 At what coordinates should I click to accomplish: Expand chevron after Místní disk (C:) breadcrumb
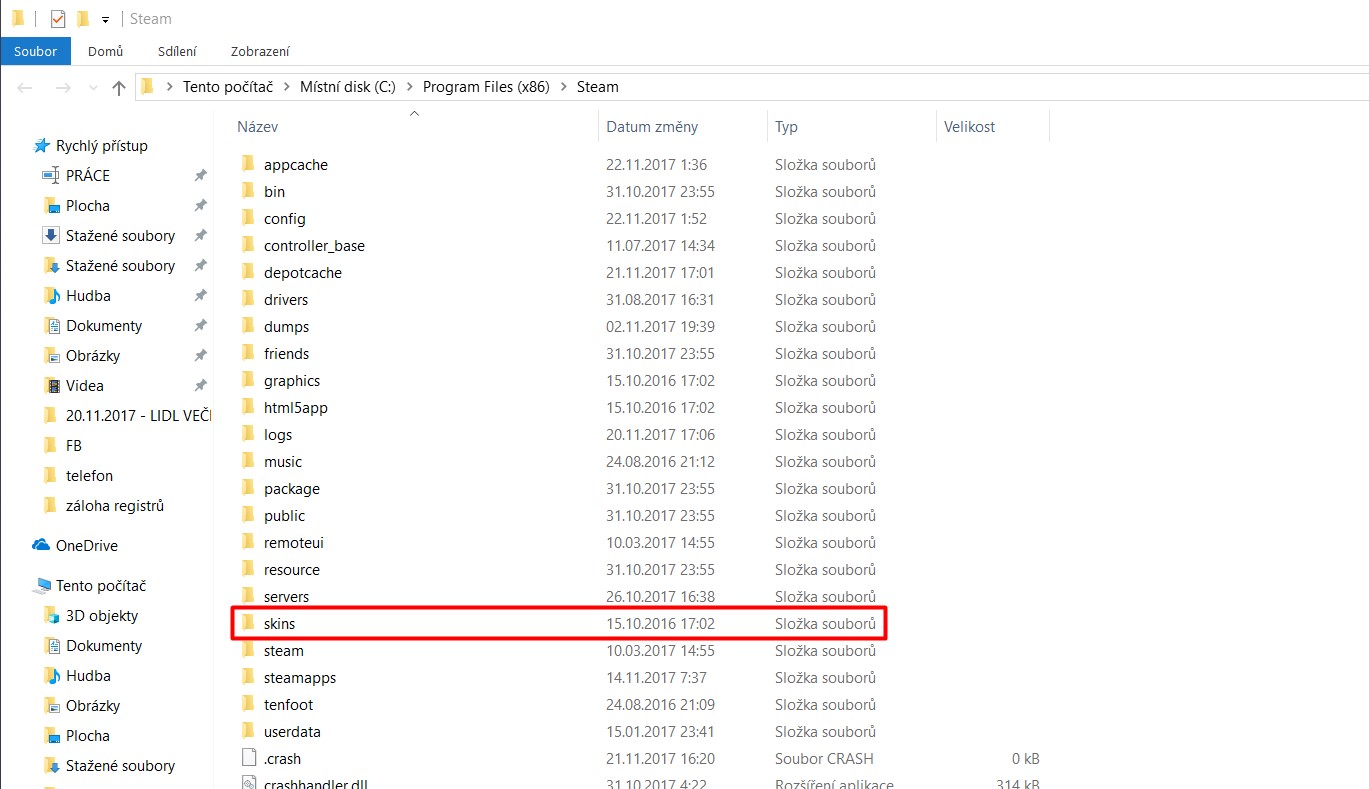pyautogui.click(x=410, y=87)
